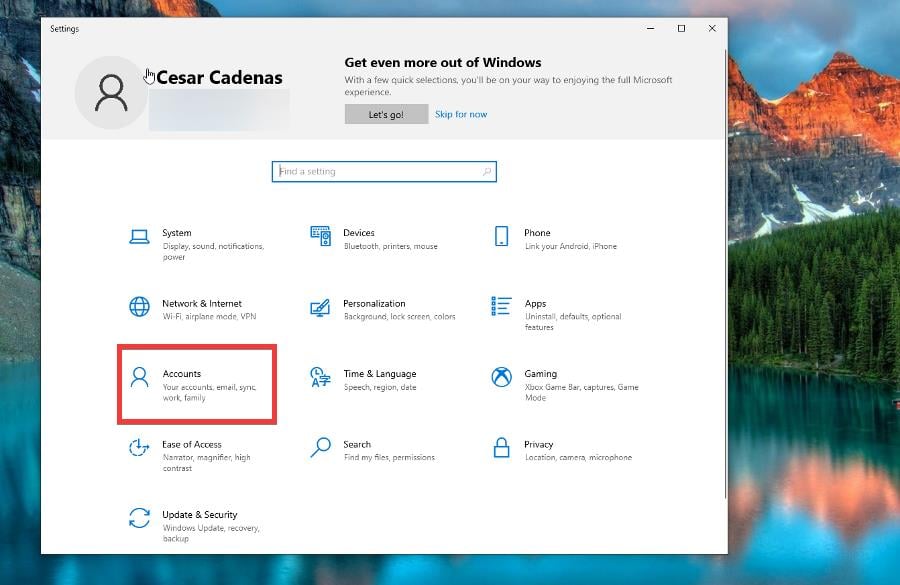Minimize the Settings window
Image resolution: width=900 pixels, height=585 pixels.
point(650,28)
